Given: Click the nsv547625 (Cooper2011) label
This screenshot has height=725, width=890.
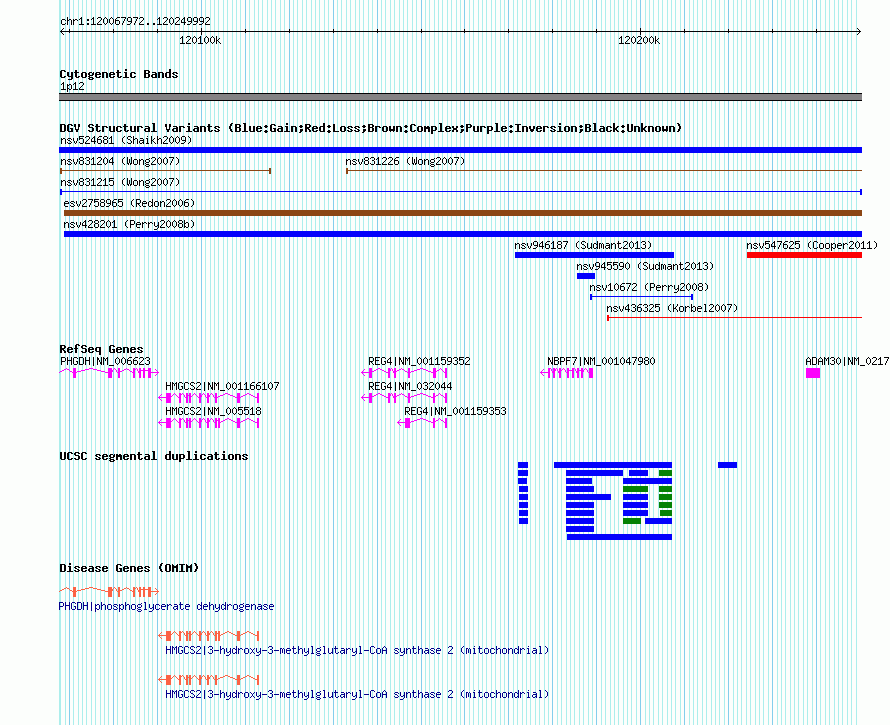Looking at the screenshot, I should coord(812,245).
